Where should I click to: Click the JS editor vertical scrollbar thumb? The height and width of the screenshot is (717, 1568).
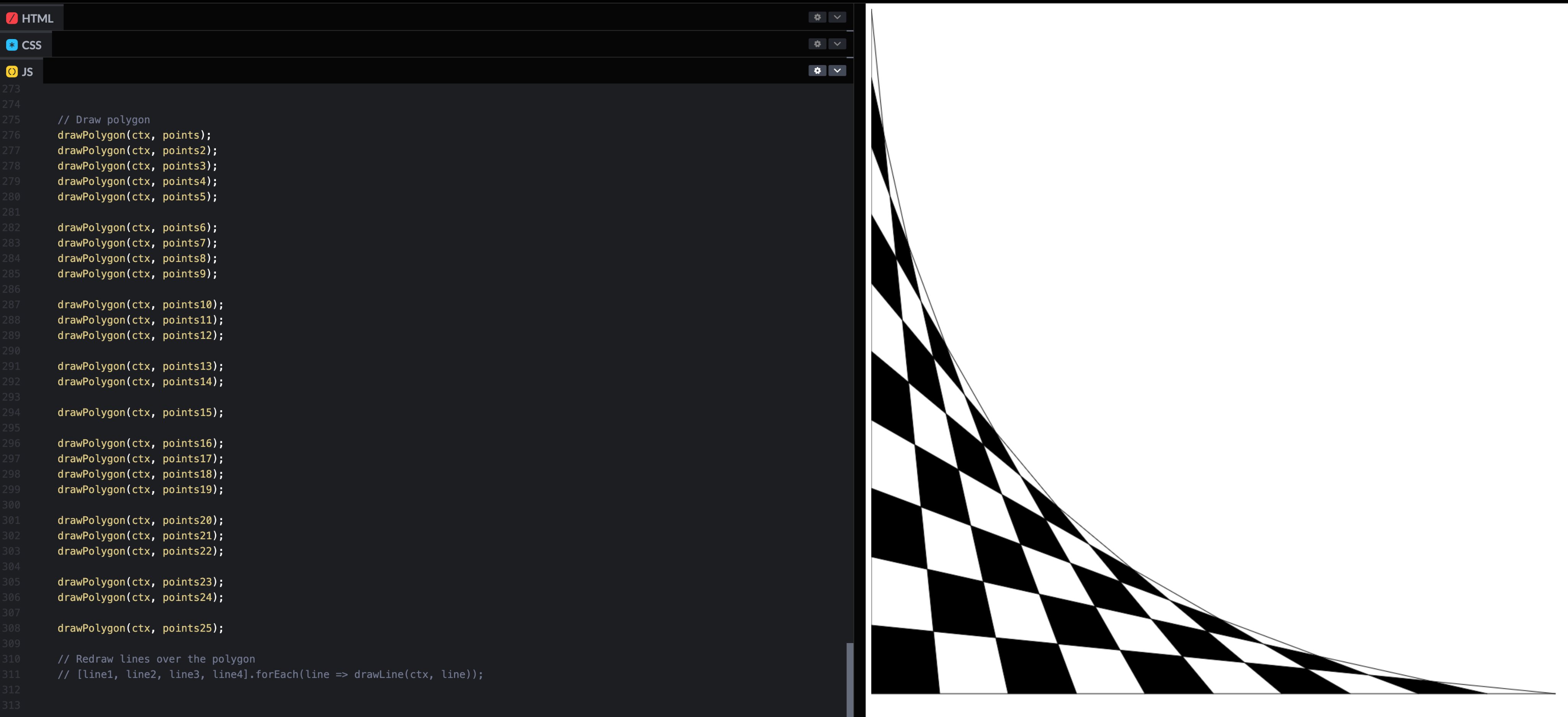[850, 679]
